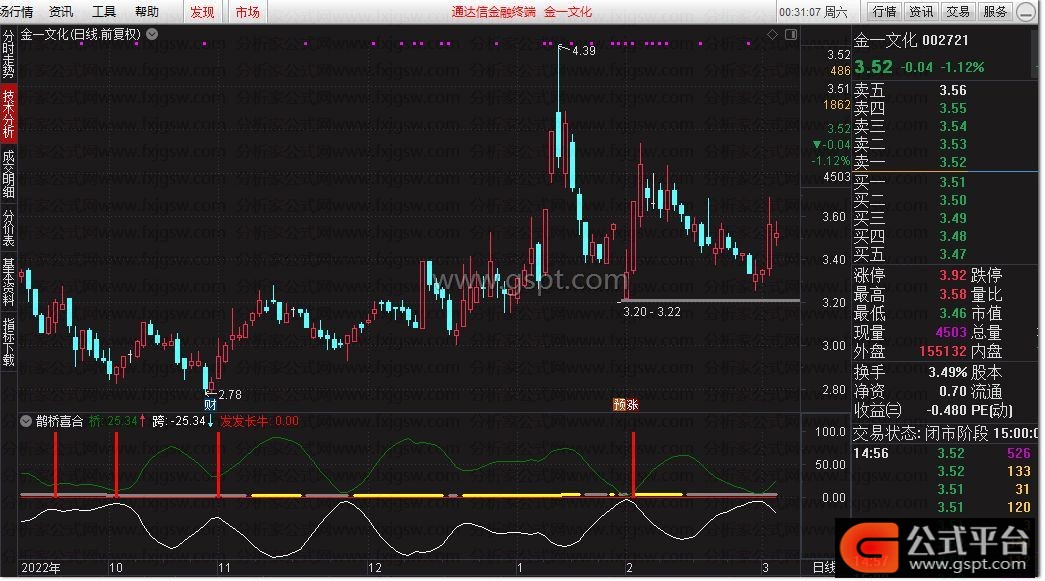Viewport: 1045px width, 581px height.
Task: Click the 财 marker below the chart low
Action: (x=210, y=404)
